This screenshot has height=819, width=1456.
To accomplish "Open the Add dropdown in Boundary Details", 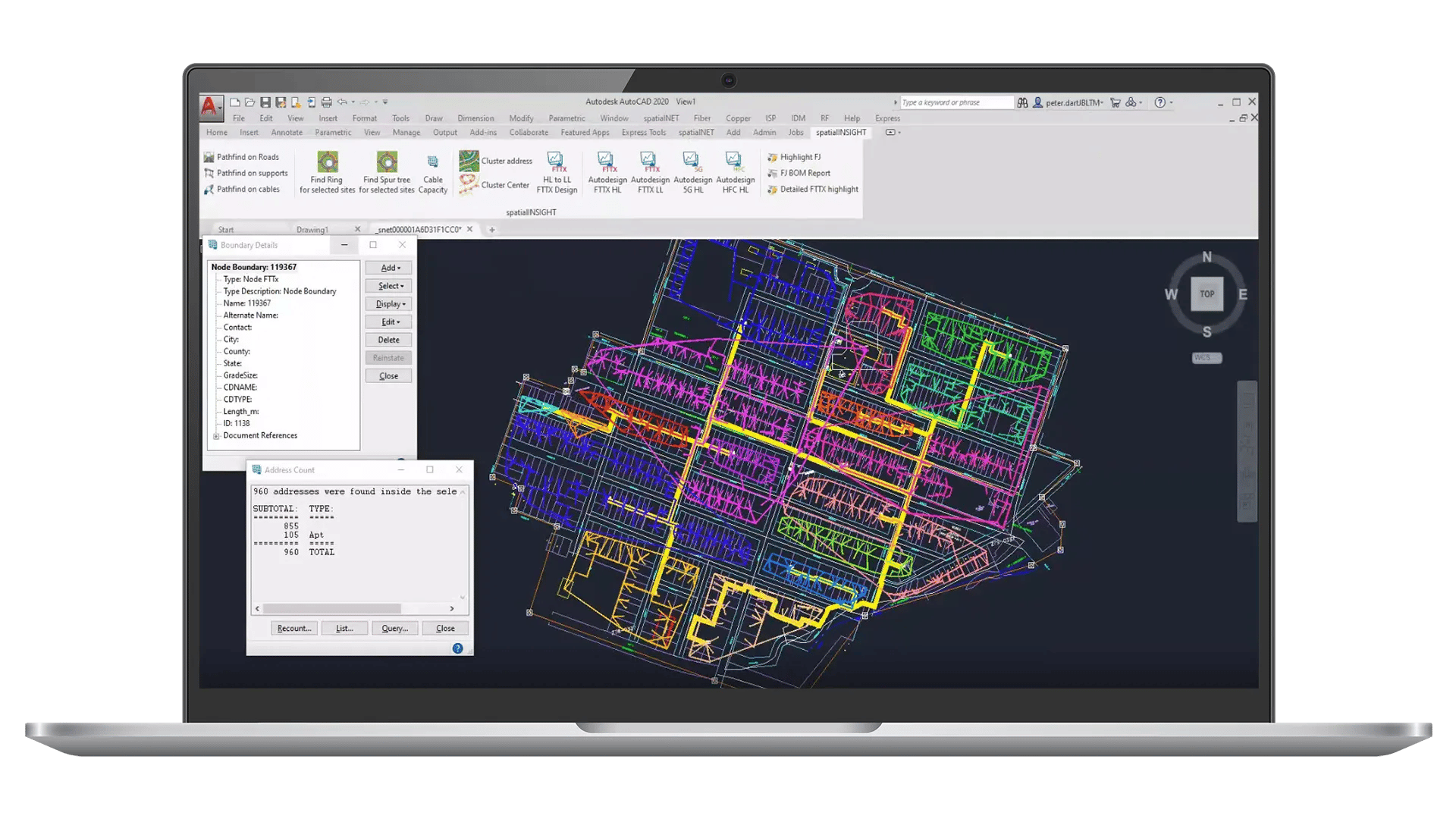I will click(389, 268).
